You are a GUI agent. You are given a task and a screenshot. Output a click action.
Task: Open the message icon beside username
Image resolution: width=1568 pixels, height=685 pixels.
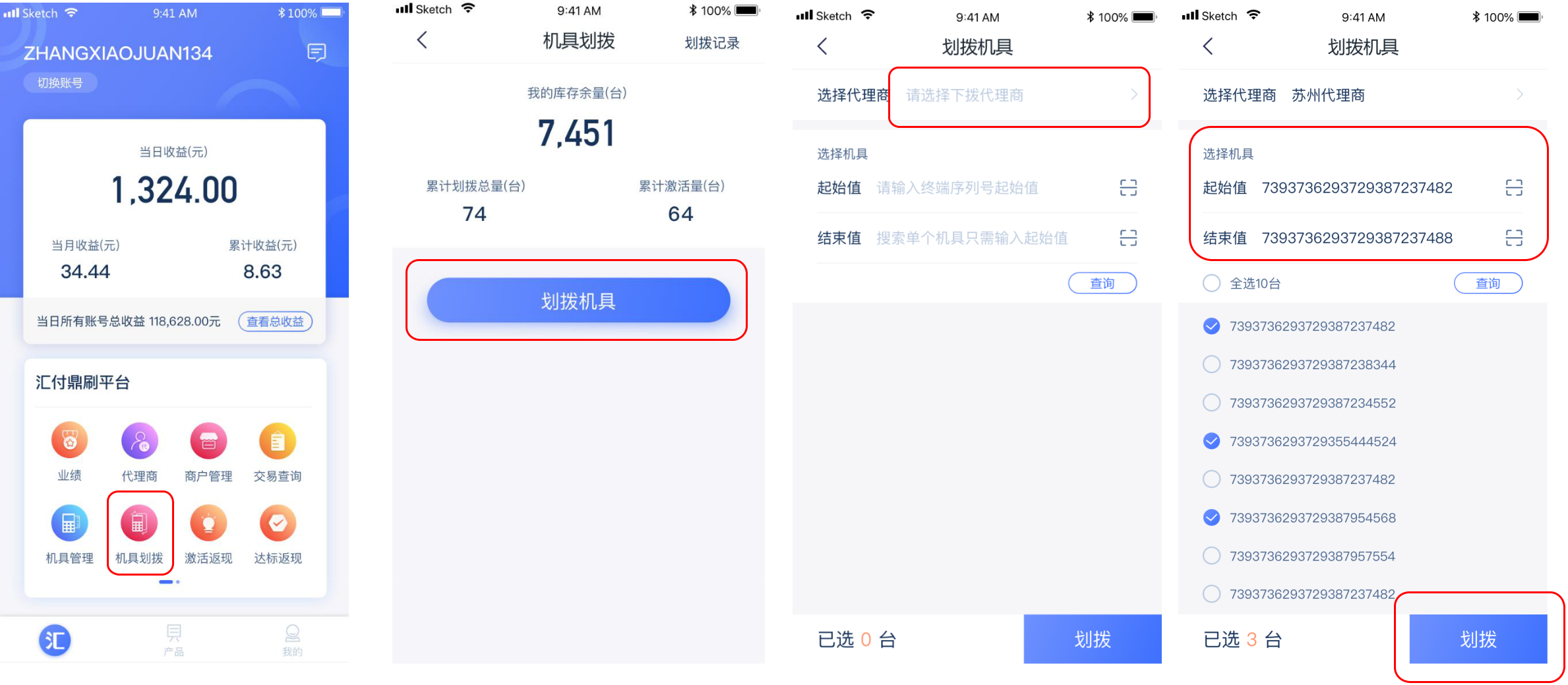point(317,52)
